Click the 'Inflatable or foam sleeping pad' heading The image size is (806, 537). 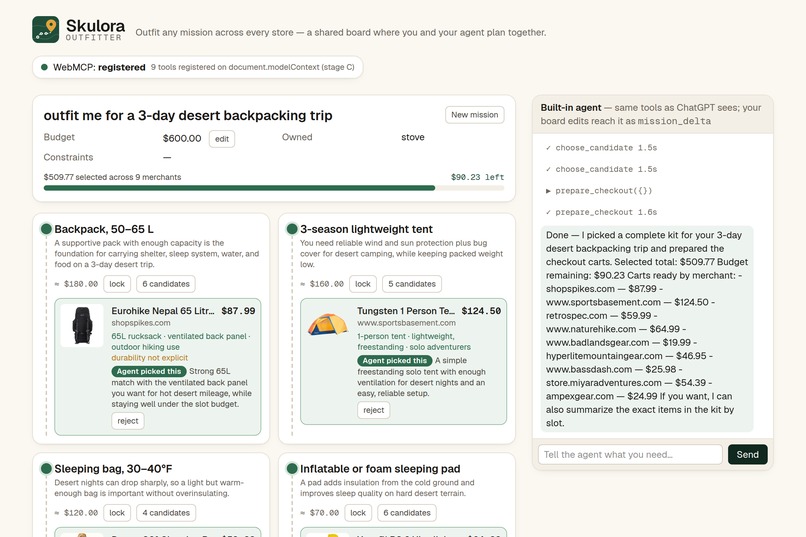pyautogui.click(x=380, y=469)
